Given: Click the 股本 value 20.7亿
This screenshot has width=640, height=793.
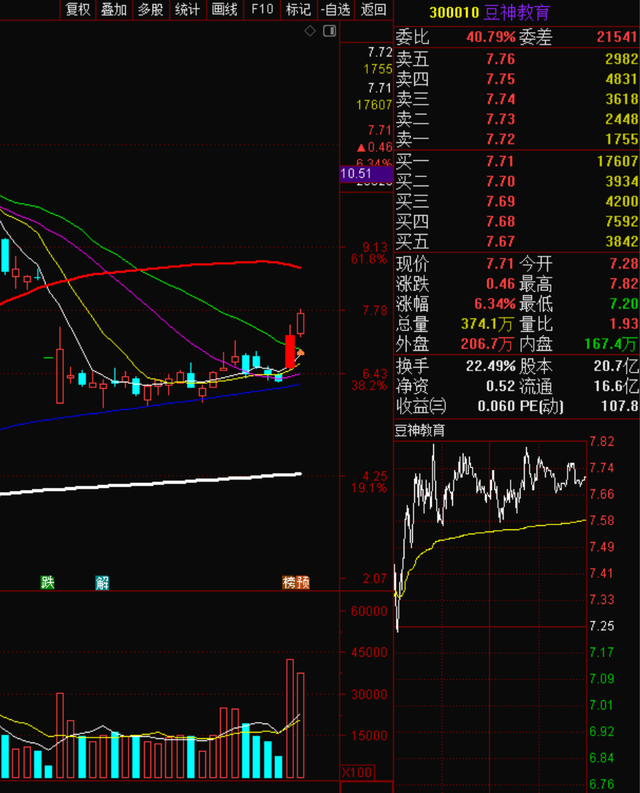Looking at the screenshot, I should [x=616, y=366].
